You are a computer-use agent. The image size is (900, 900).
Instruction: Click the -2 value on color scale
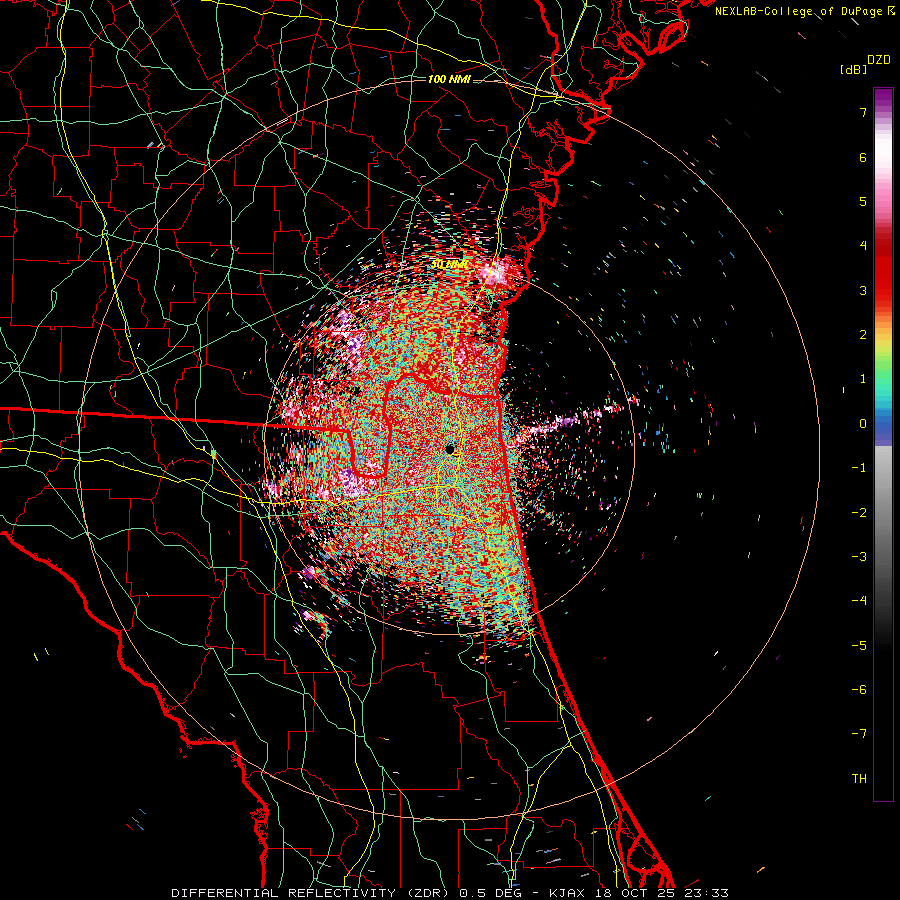point(859,513)
